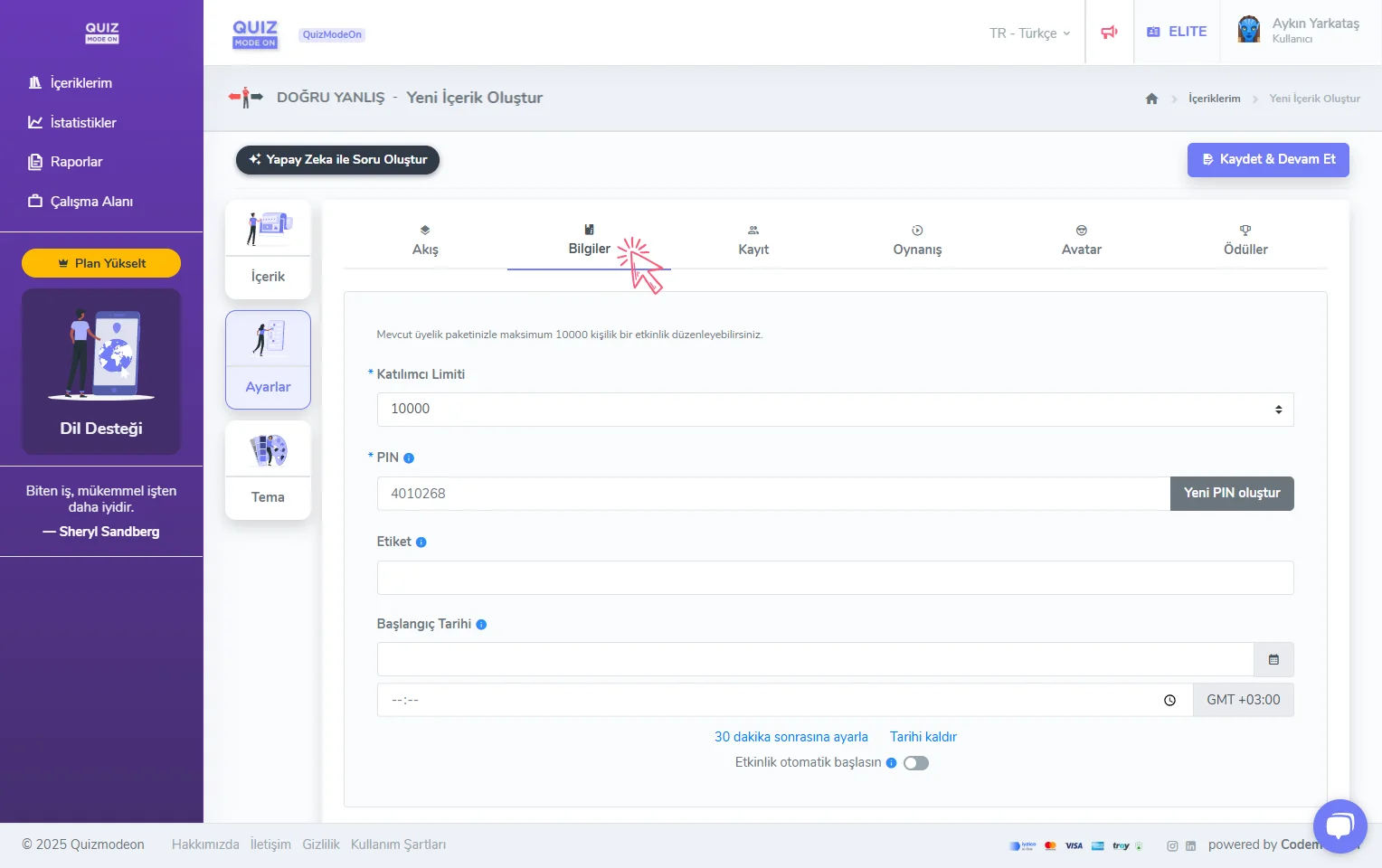Open the Instagram footer icon
Image resolution: width=1382 pixels, height=868 pixels.
click(1172, 846)
